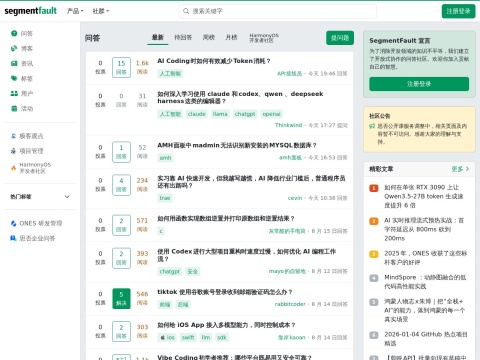Click rank 2 badge in 精彩文章
480x360 pixels.
click(374, 221)
